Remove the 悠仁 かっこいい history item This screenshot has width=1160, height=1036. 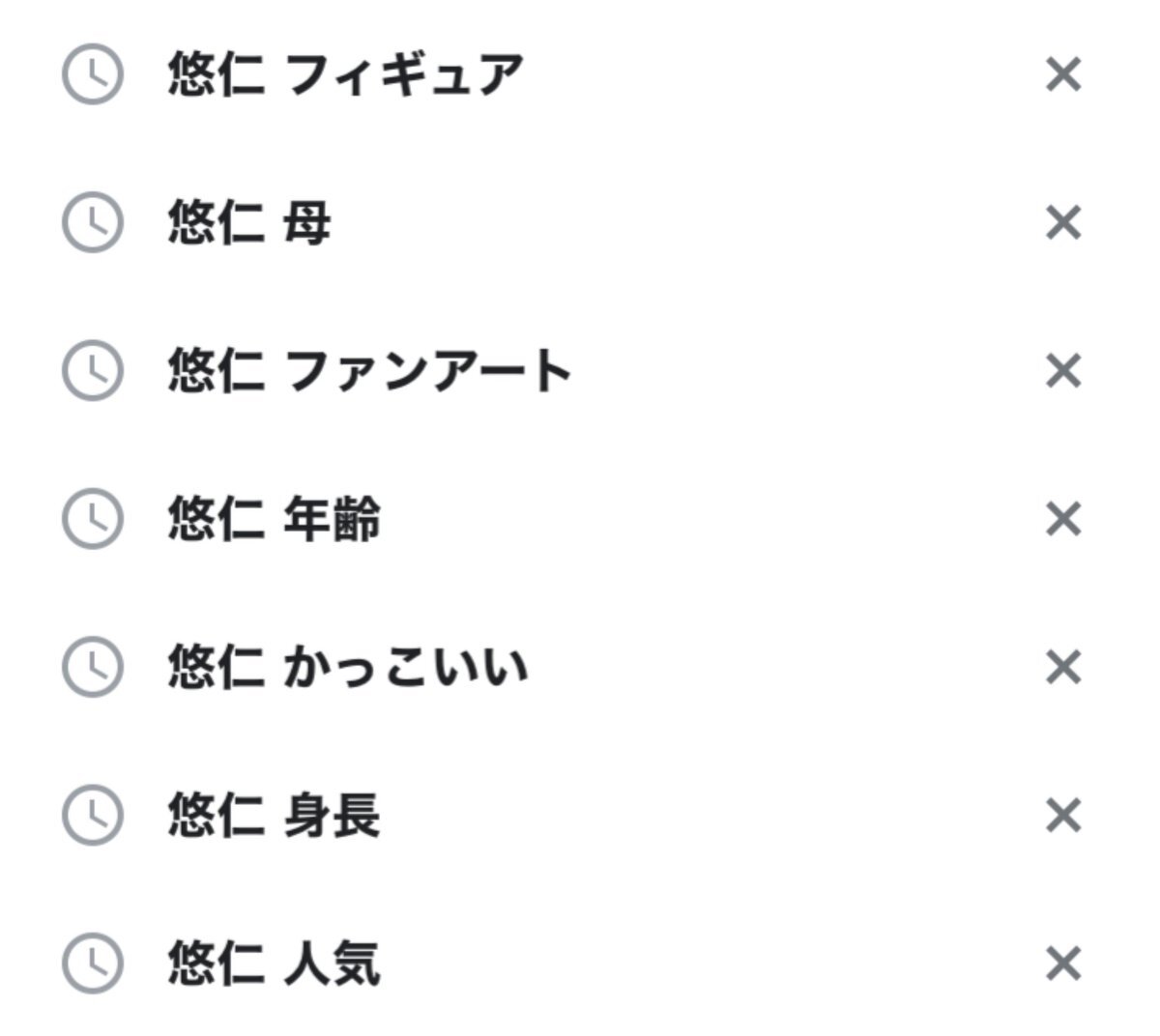pyautogui.click(x=1062, y=667)
